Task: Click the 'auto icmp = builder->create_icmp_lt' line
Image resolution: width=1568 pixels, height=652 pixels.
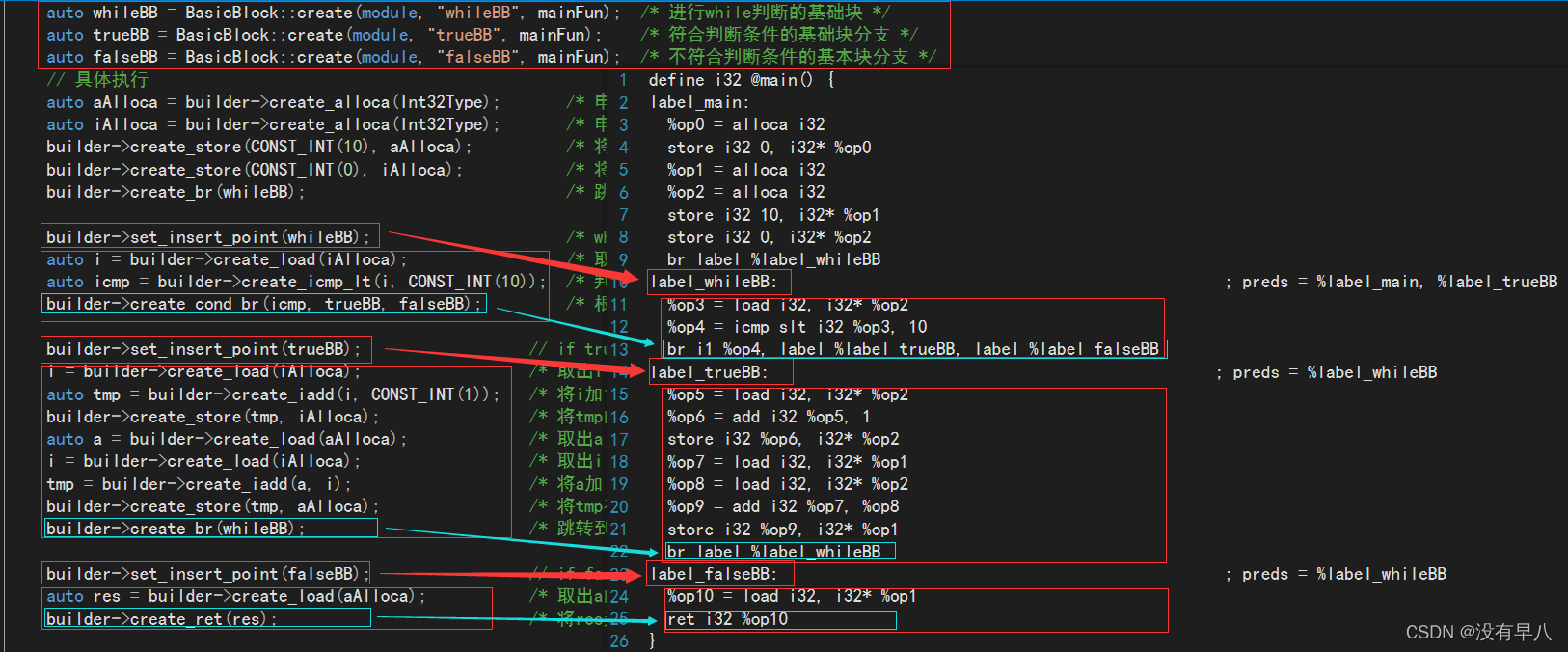Action: pyautogui.click(x=296, y=282)
